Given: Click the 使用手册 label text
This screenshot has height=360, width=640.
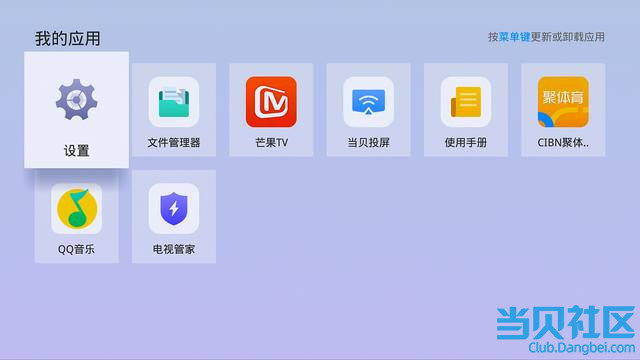Looking at the screenshot, I should click(466, 142).
